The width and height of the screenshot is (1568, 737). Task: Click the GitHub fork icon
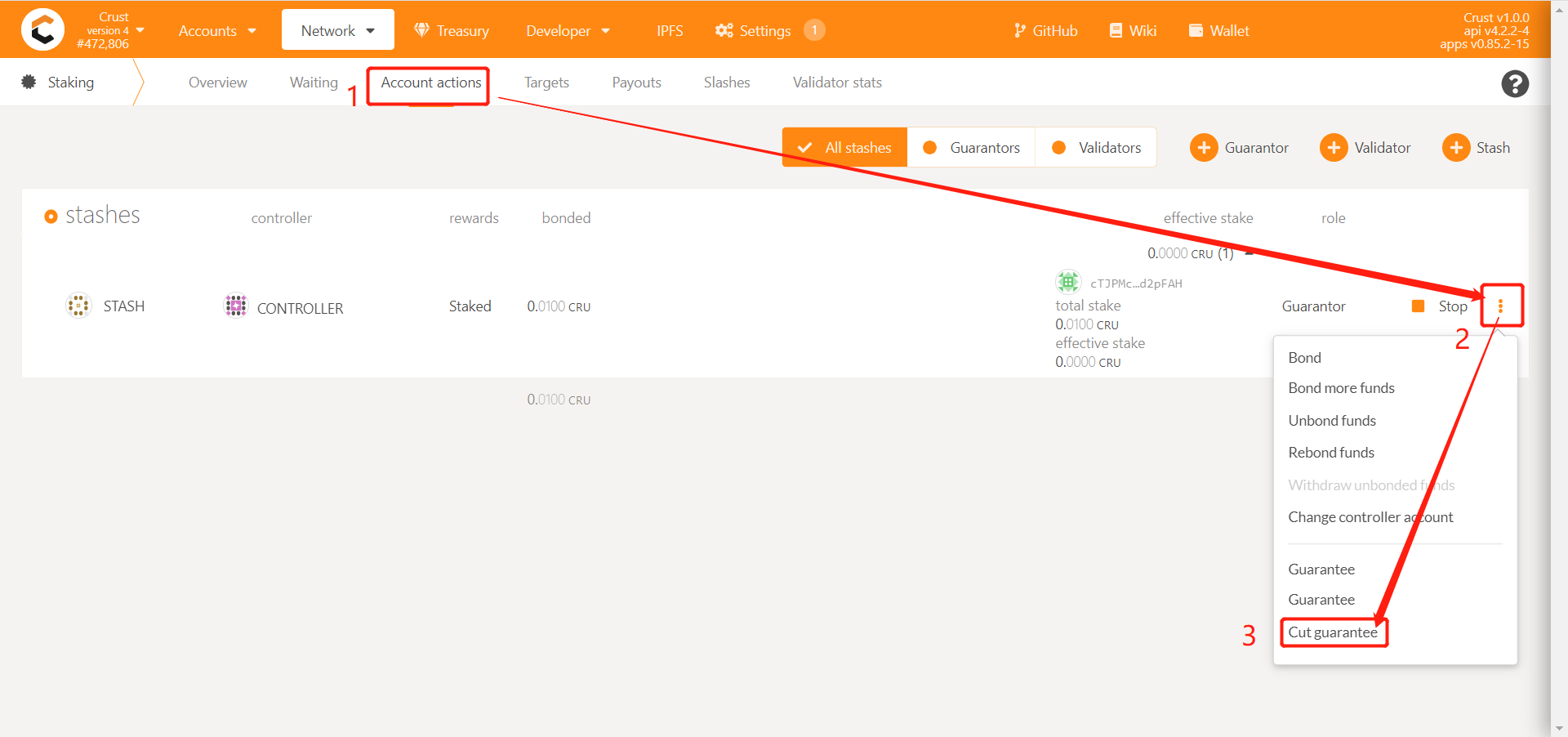(1019, 30)
